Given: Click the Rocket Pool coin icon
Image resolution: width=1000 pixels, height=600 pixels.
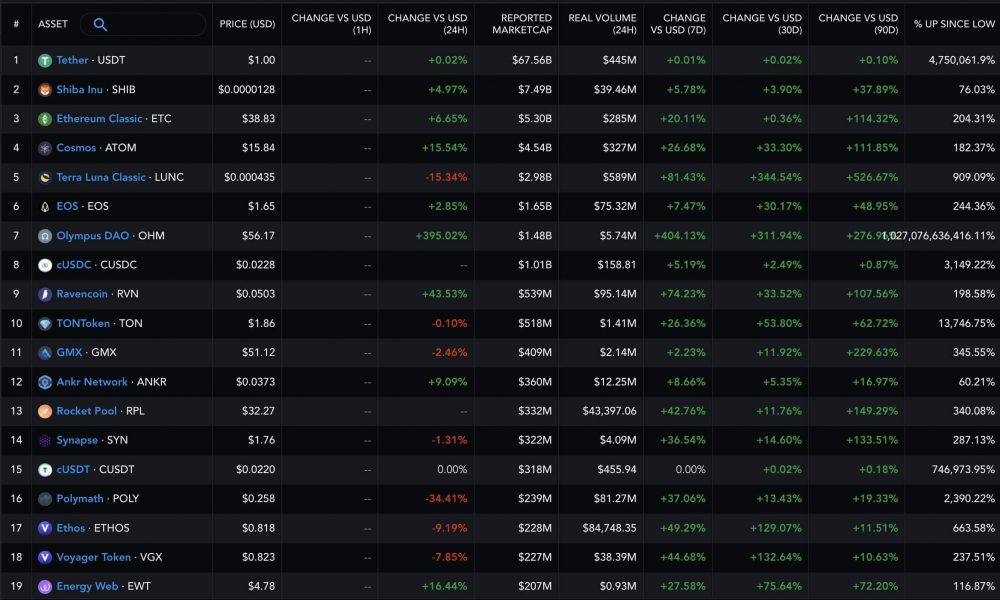Looking at the screenshot, I should (45, 411).
